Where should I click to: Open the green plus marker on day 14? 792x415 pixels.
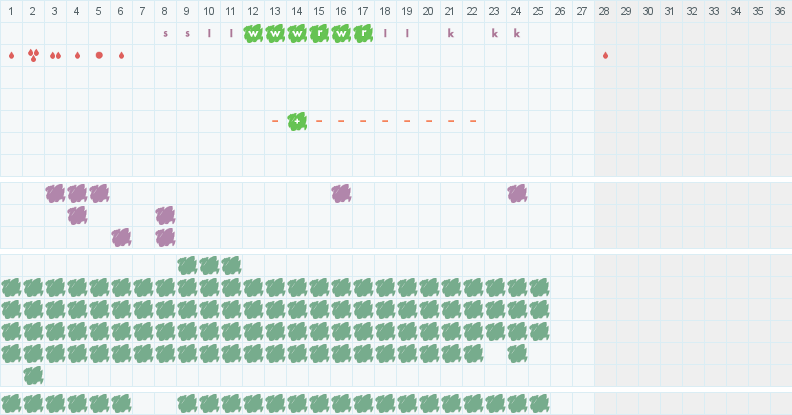pyautogui.click(x=297, y=121)
